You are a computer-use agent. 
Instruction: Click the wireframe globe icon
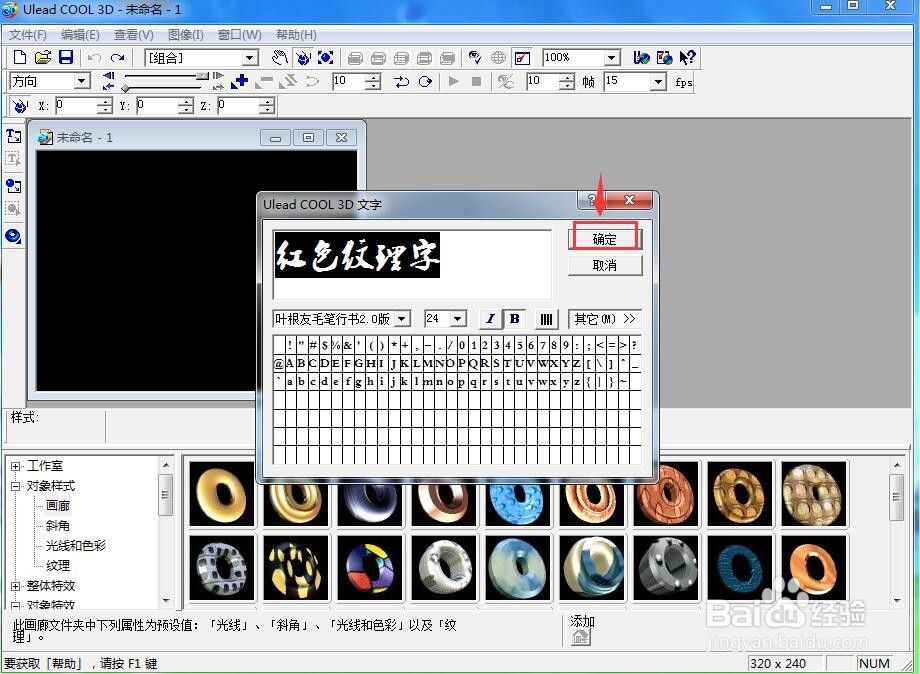pyautogui.click(x=498, y=57)
